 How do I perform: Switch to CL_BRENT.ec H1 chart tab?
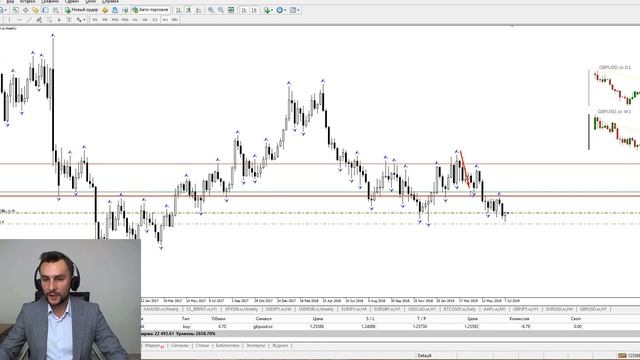tap(202, 309)
